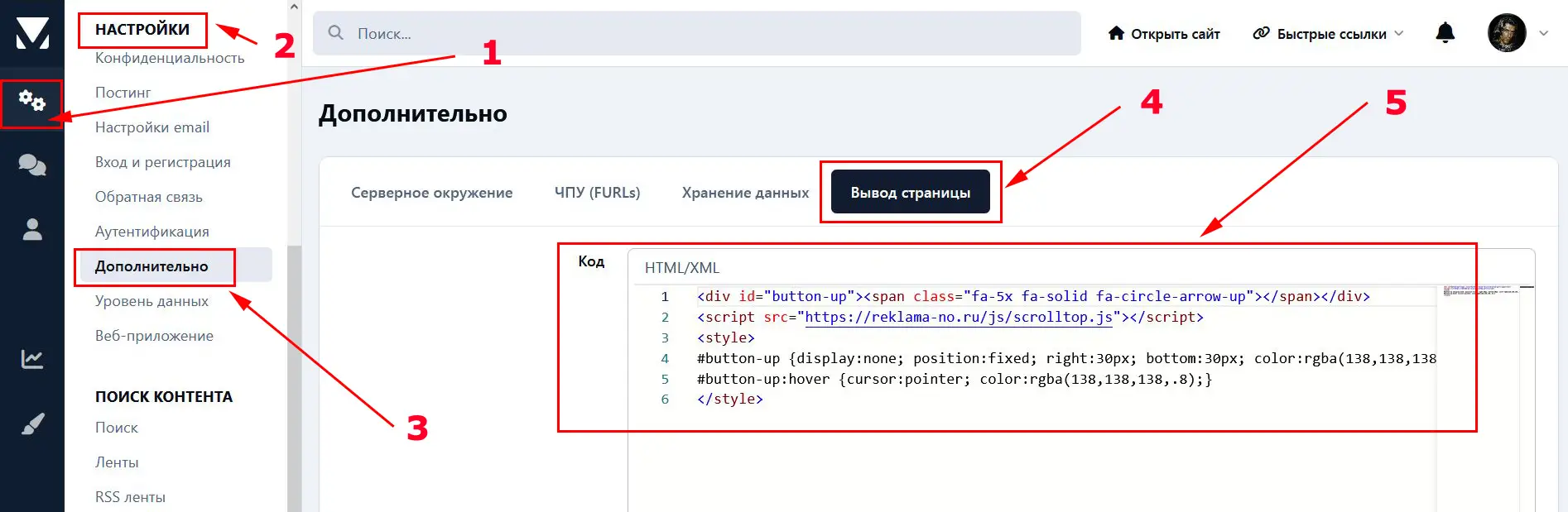Click the ПОИСК КОНТЕНТА section heading
1568x512 pixels.
click(x=164, y=396)
